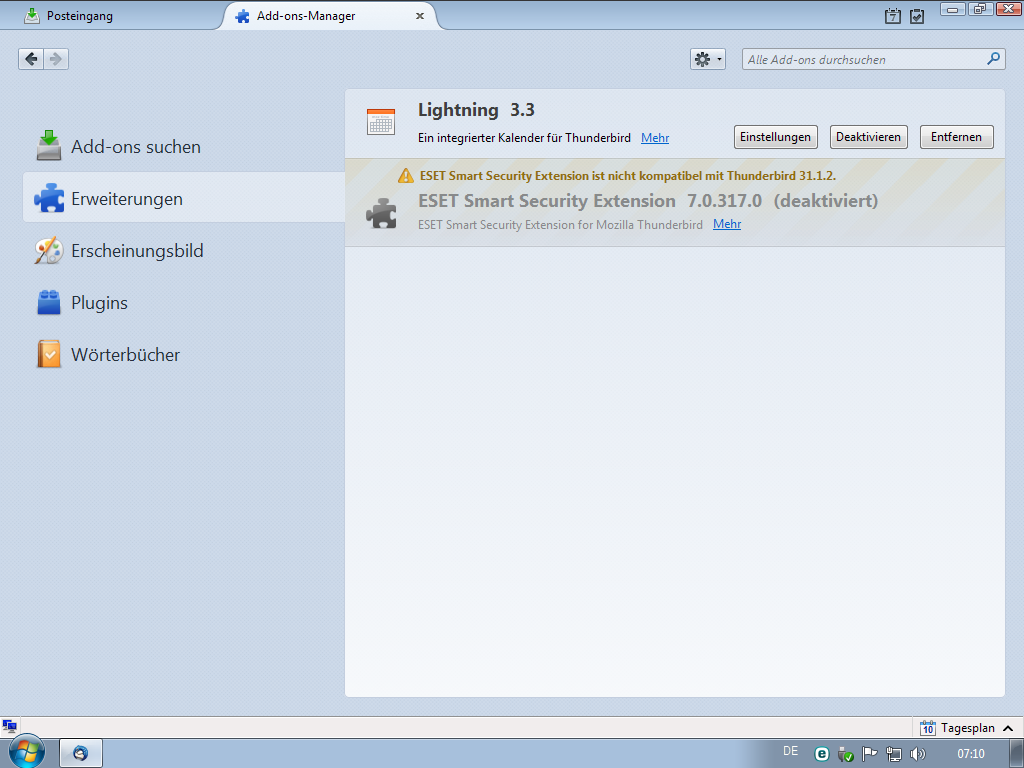
Task: Click the grey ESET extension puzzle icon
Action: click(381, 213)
